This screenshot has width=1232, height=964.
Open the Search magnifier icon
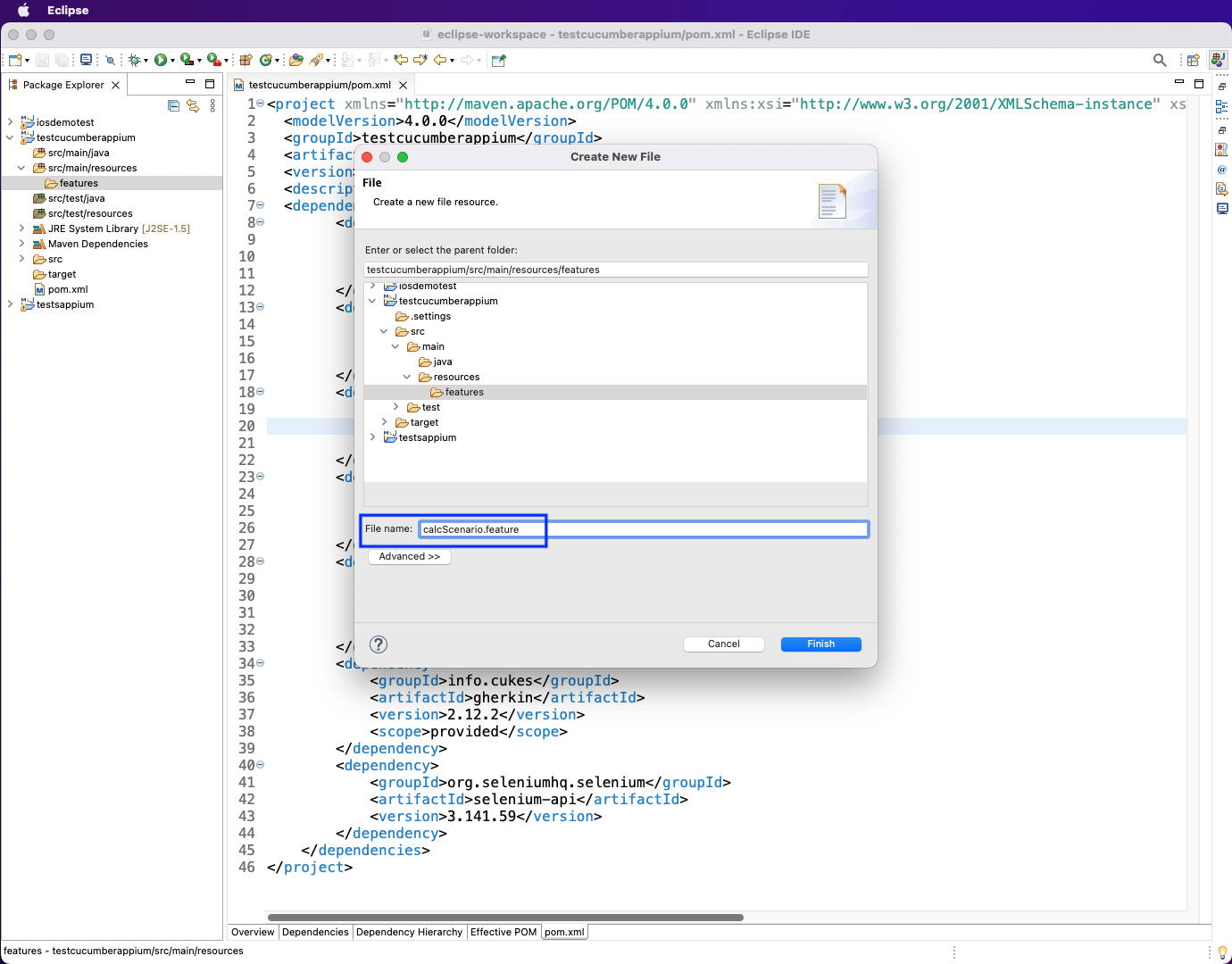pos(1160,61)
